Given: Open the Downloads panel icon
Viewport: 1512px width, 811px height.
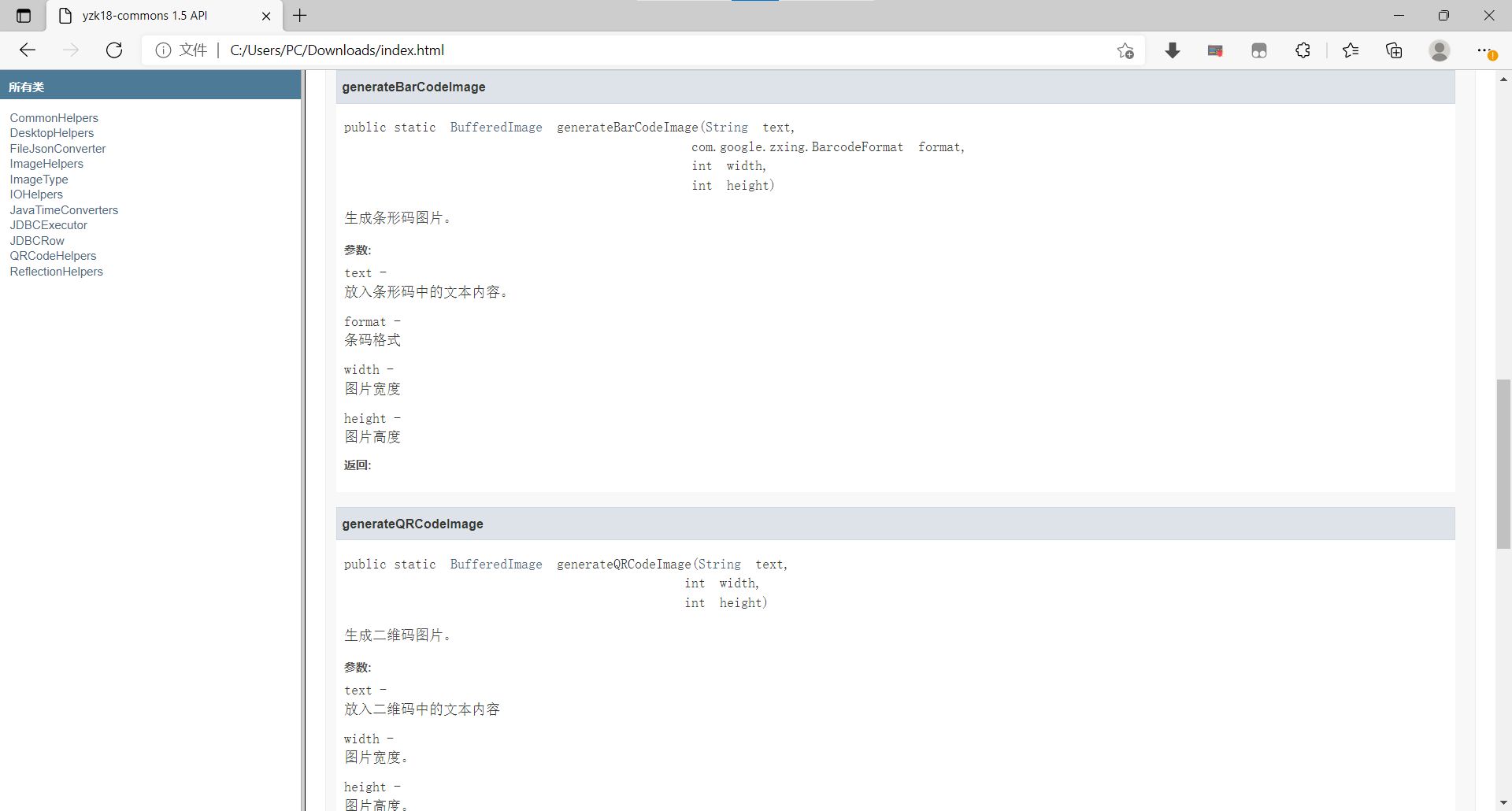Looking at the screenshot, I should tap(1173, 50).
